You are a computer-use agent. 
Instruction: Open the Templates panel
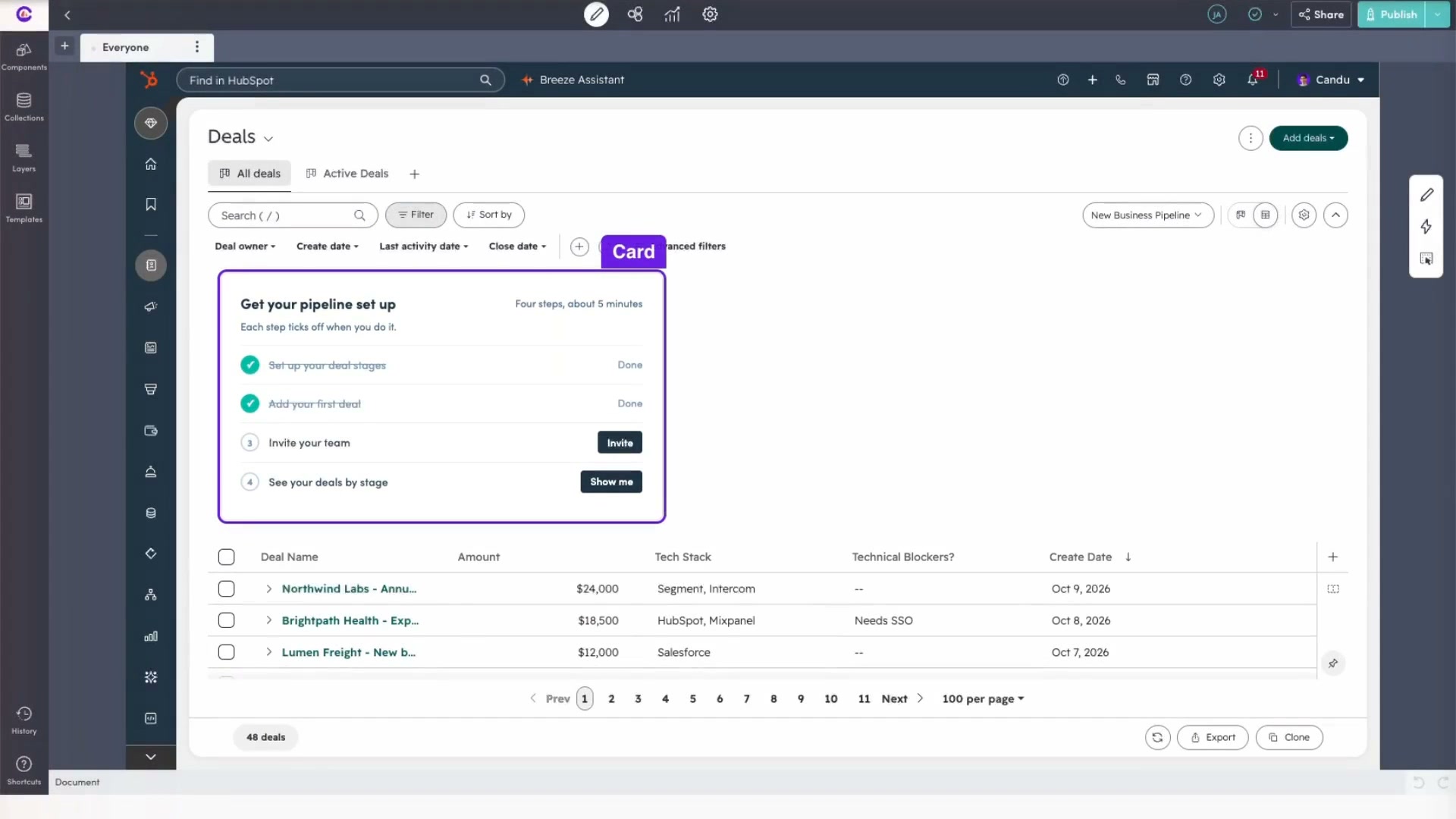pyautogui.click(x=24, y=208)
